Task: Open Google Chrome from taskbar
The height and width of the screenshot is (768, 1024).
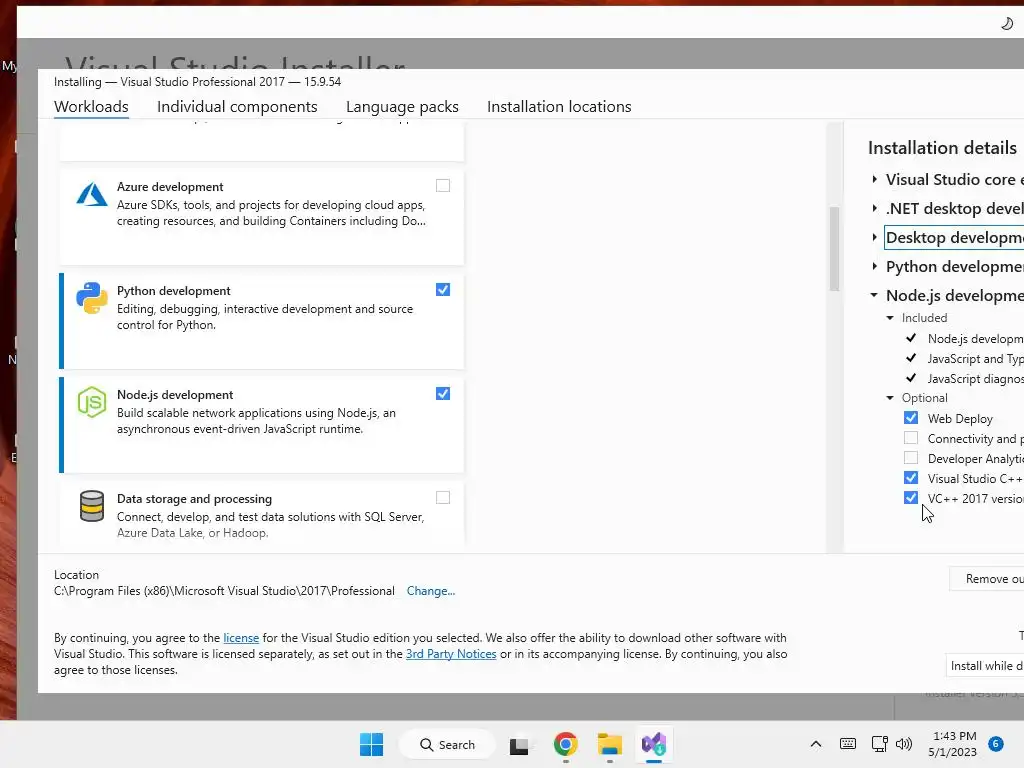Action: pyautogui.click(x=566, y=744)
